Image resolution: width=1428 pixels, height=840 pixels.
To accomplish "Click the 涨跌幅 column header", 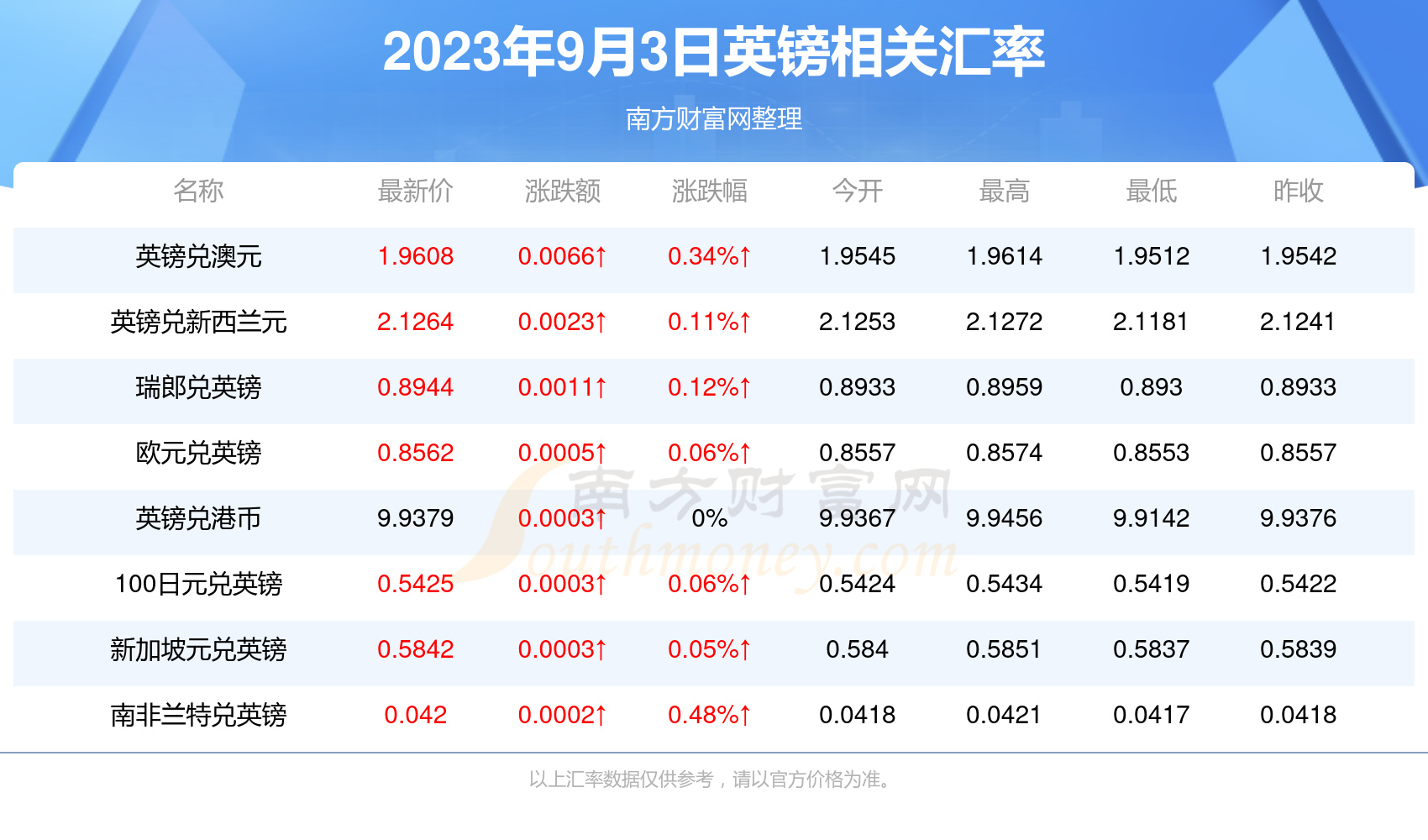I will click(x=709, y=191).
